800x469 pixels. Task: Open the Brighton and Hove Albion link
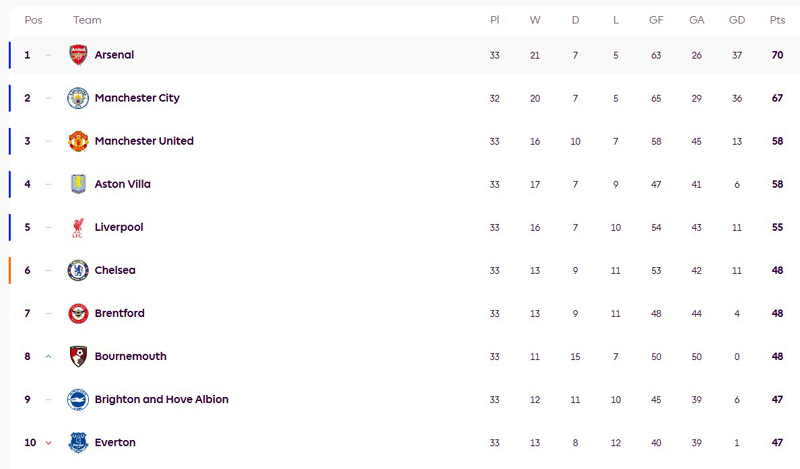point(161,399)
